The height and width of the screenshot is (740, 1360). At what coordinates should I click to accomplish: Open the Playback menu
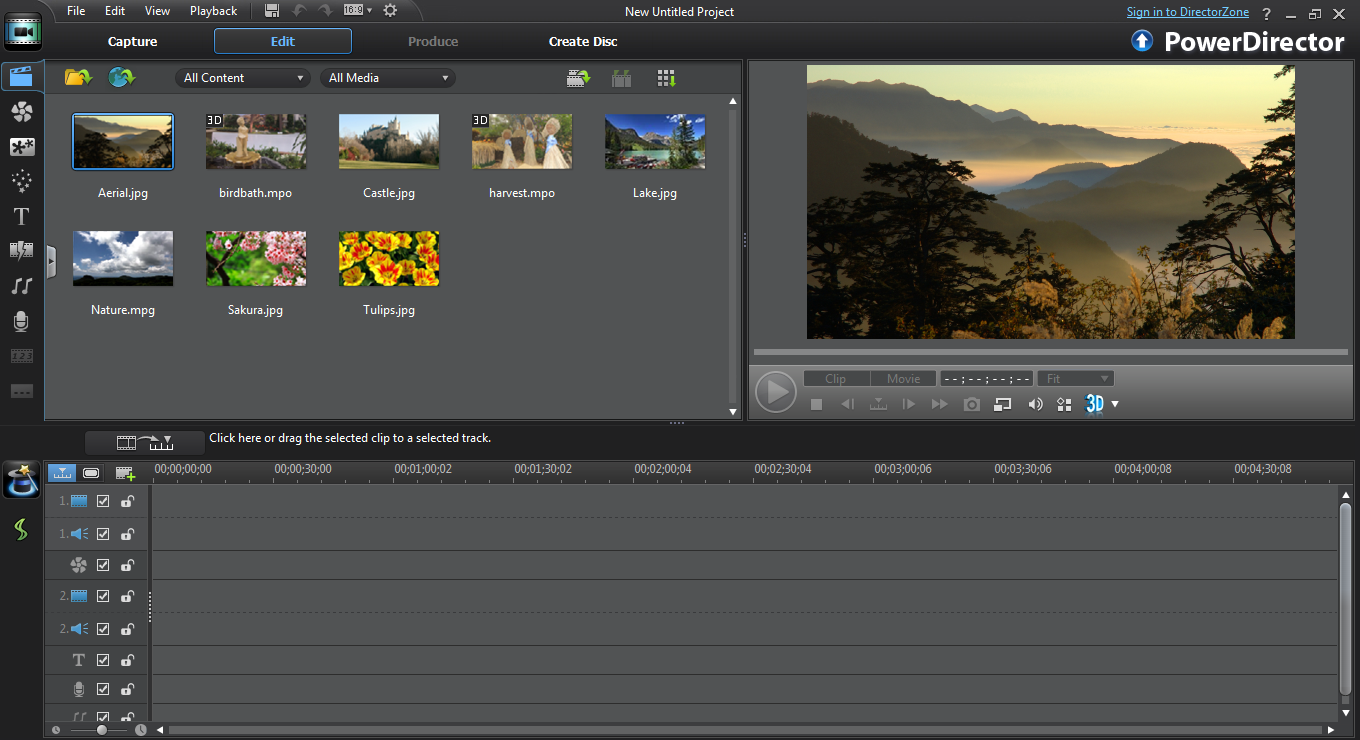(x=213, y=11)
